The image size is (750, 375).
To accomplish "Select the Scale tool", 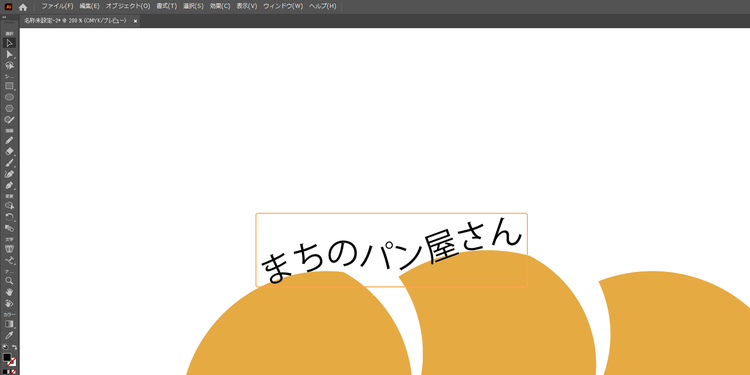I will [9, 228].
